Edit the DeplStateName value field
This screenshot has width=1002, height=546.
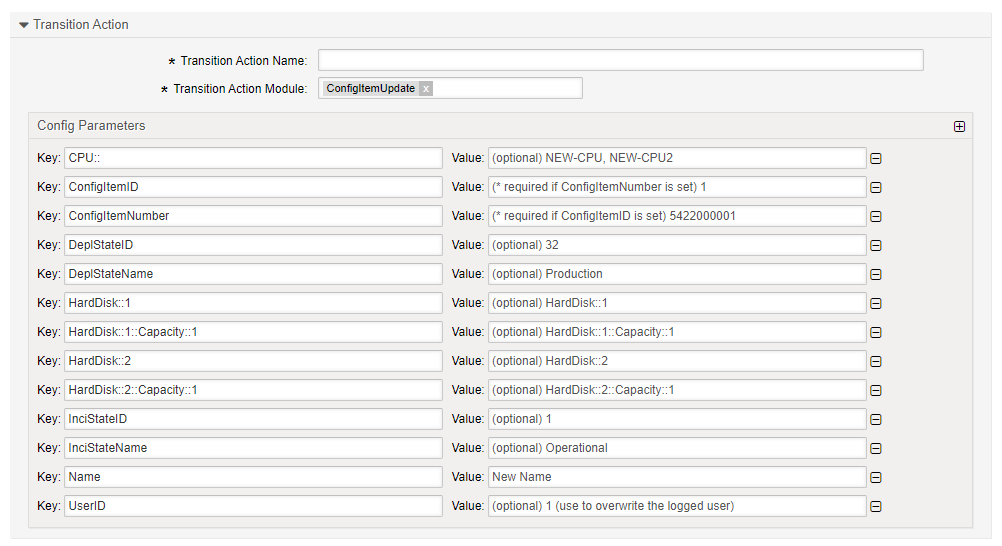tap(677, 274)
